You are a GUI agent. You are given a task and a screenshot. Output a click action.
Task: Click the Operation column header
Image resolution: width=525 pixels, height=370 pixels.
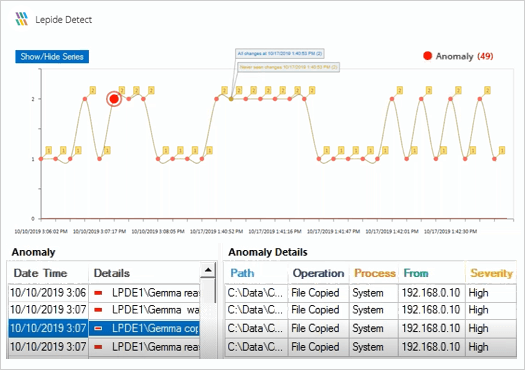tap(318, 273)
